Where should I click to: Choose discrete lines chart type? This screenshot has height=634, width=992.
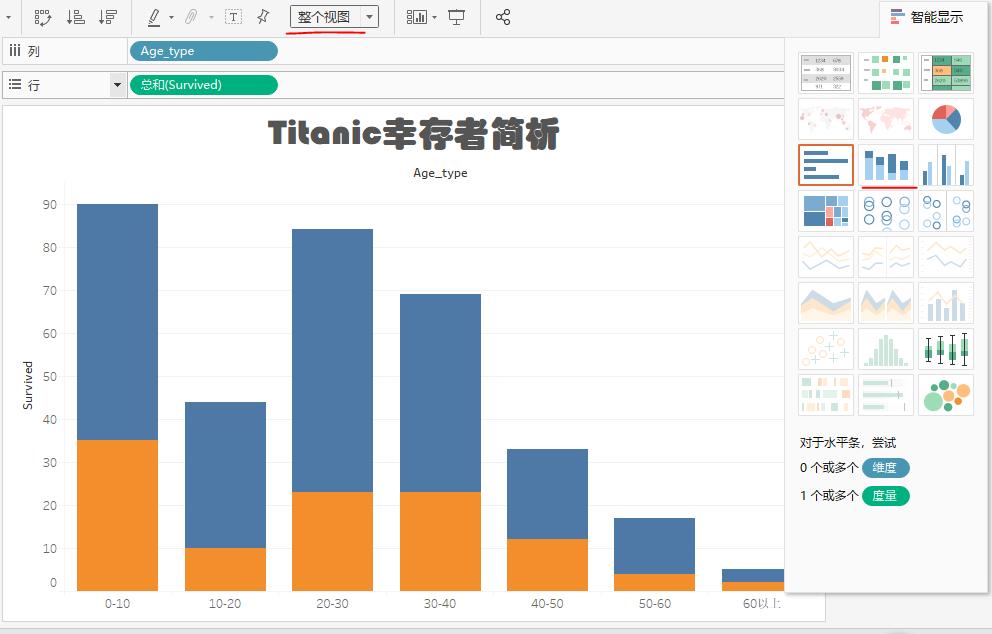click(886, 257)
